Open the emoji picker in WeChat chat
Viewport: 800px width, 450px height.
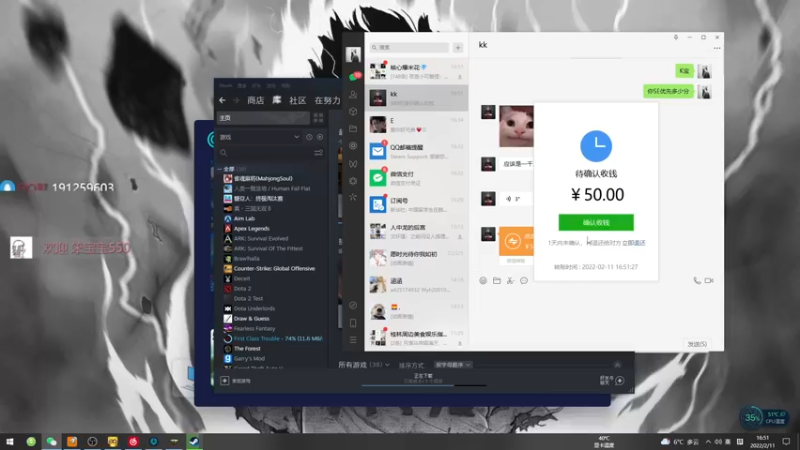[x=483, y=281]
